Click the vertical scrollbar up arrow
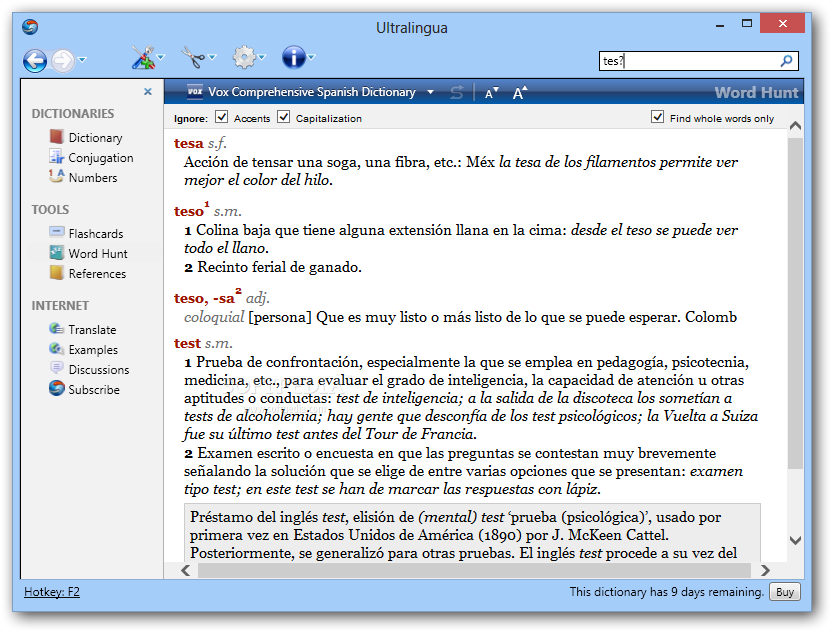This screenshot has height=632, width=832. coord(795,126)
